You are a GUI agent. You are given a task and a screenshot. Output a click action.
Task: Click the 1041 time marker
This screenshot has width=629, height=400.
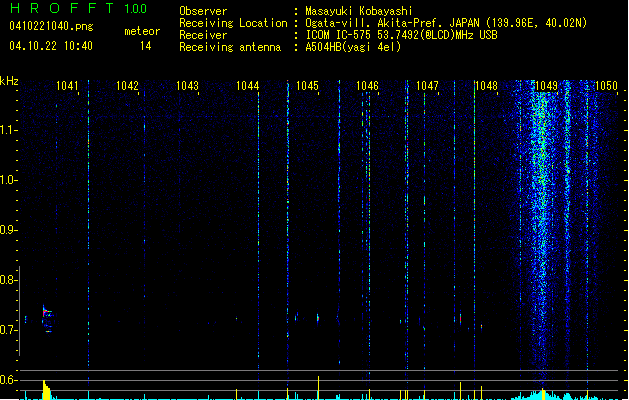(x=67, y=85)
